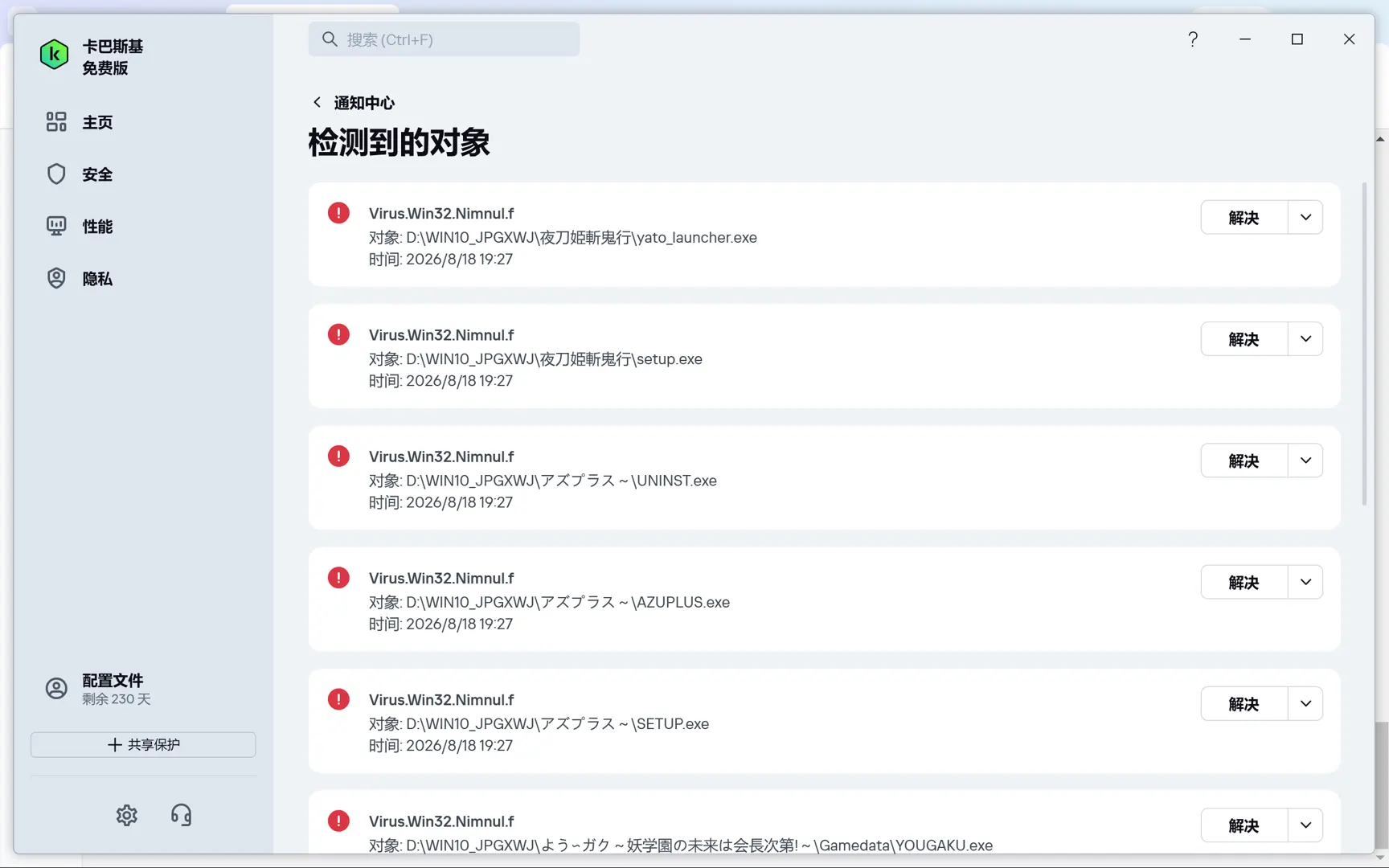Open the 安全 shield icon

click(56, 174)
